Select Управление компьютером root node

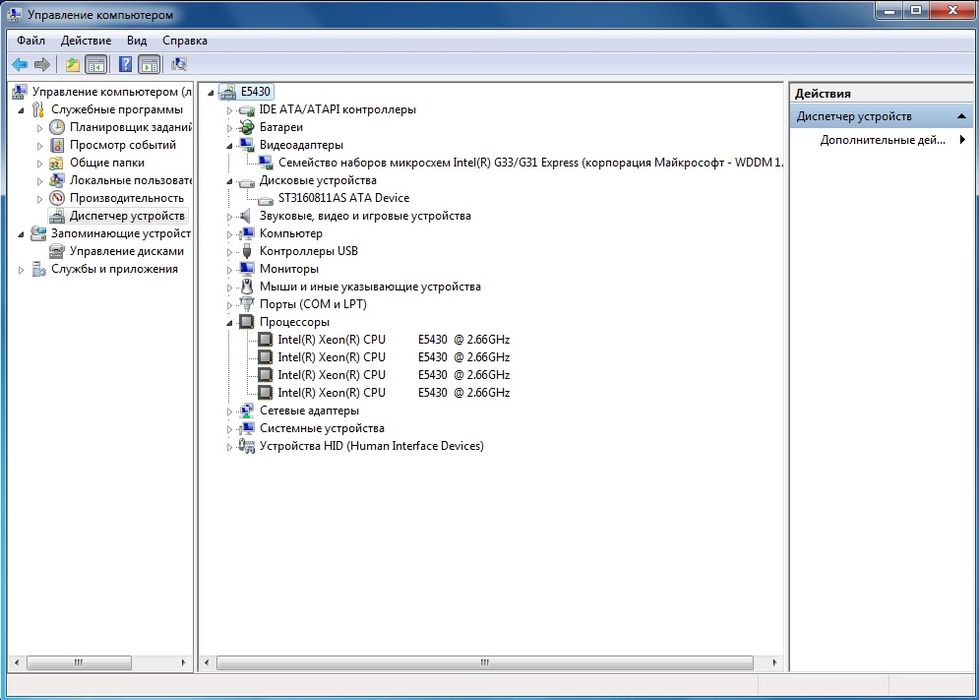pos(112,92)
